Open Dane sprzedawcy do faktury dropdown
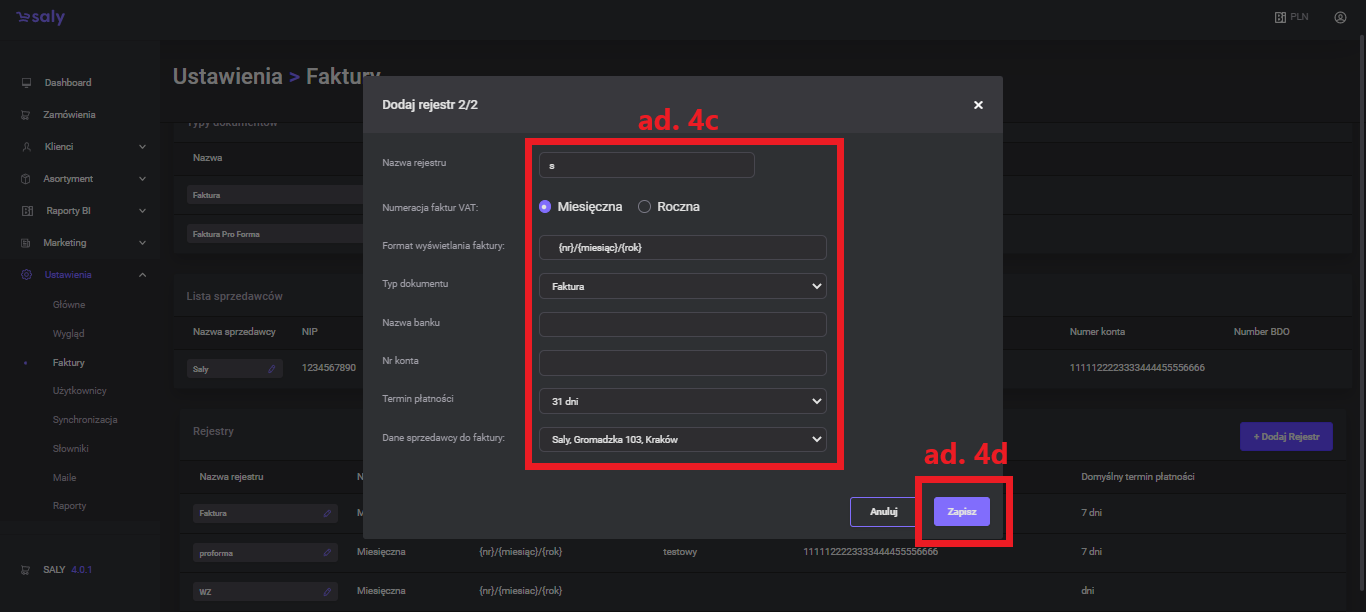 [682, 439]
